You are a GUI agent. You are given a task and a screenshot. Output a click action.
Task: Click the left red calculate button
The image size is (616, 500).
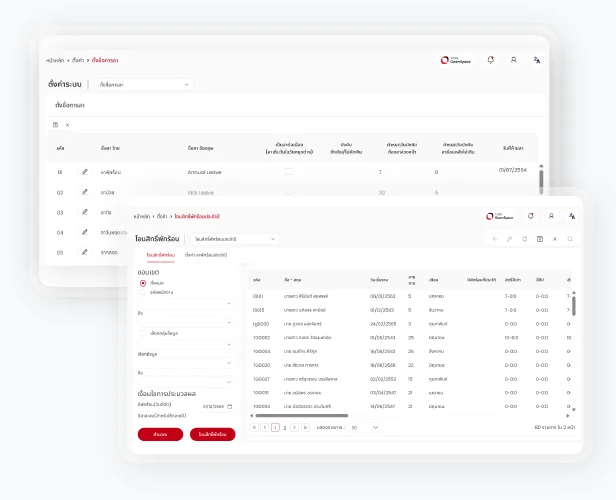[160, 434]
